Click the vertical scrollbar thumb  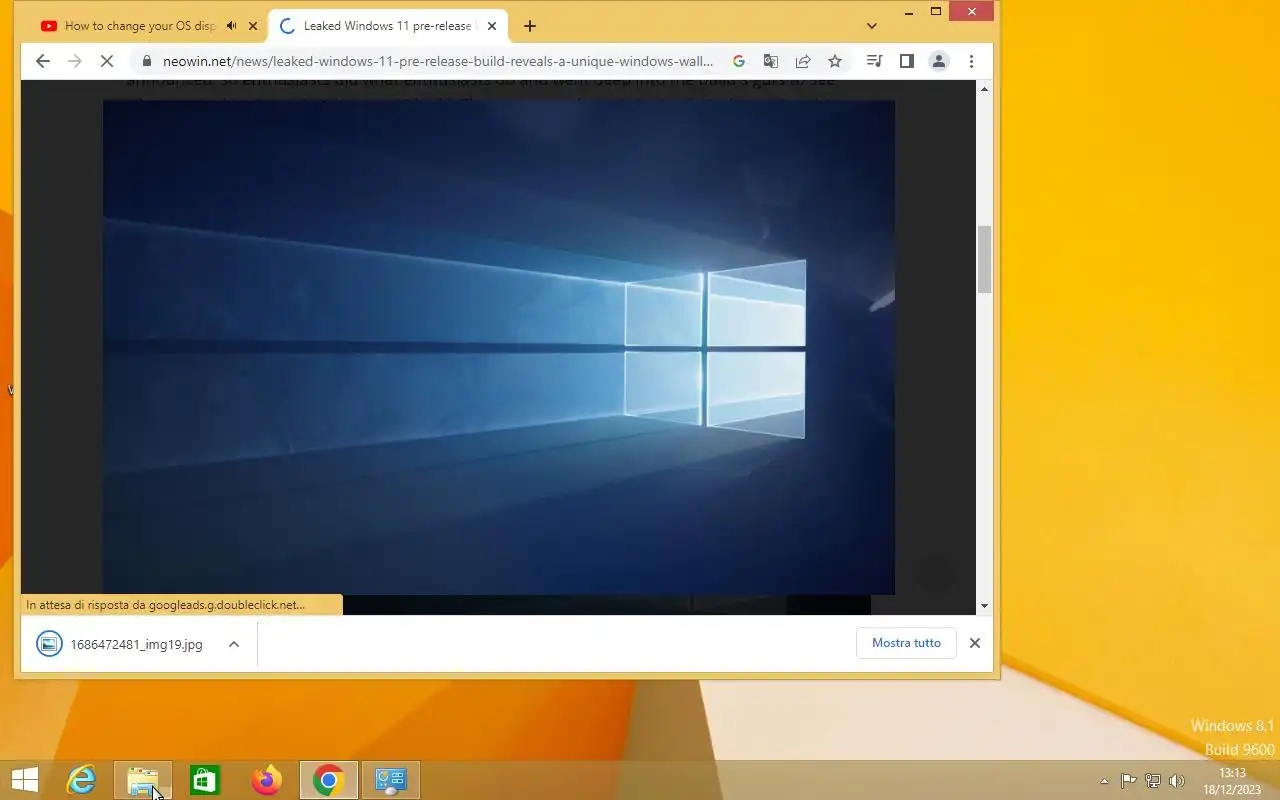pos(984,259)
